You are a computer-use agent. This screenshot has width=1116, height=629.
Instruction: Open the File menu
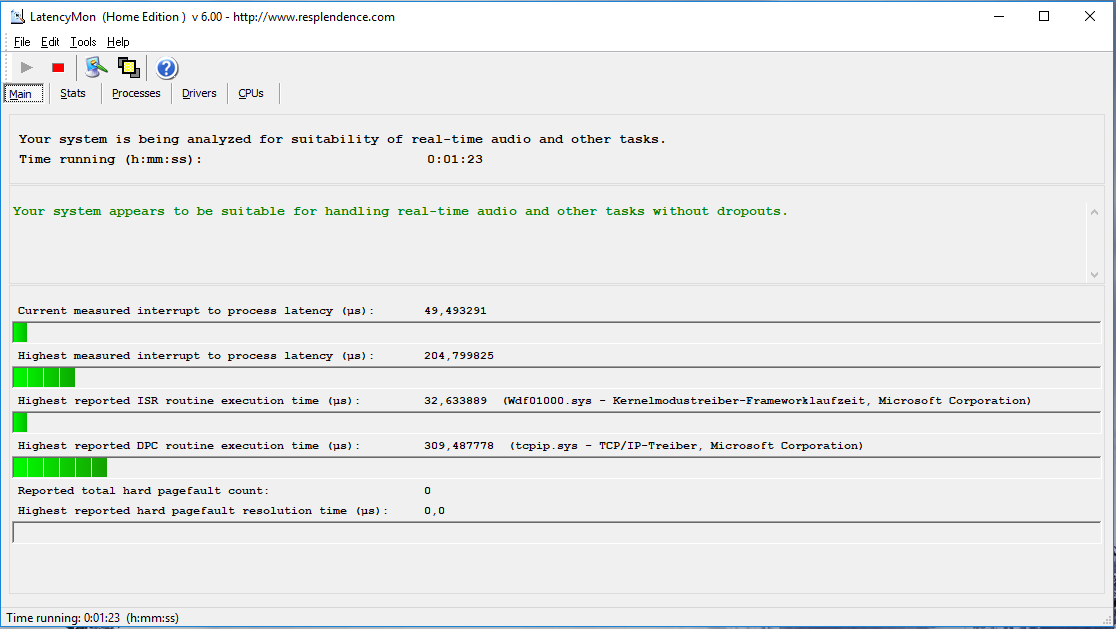point(22,42)
